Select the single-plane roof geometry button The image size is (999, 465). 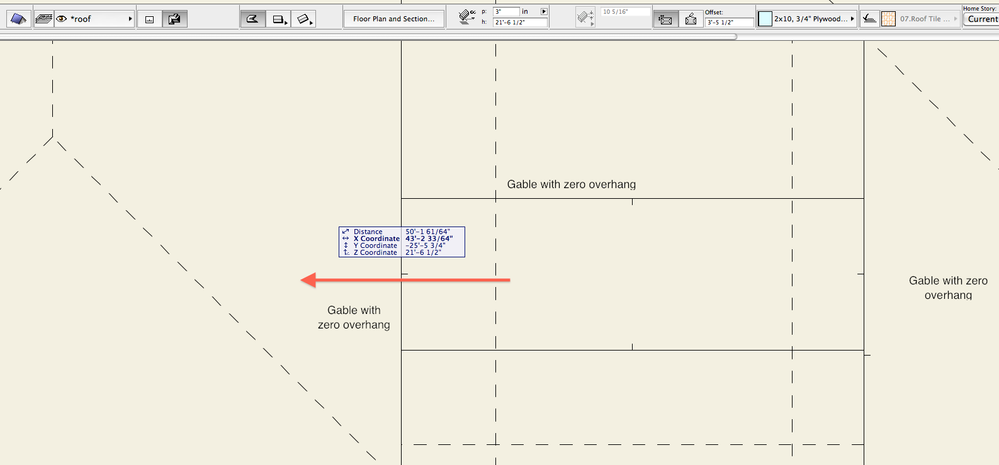point(148,19)
